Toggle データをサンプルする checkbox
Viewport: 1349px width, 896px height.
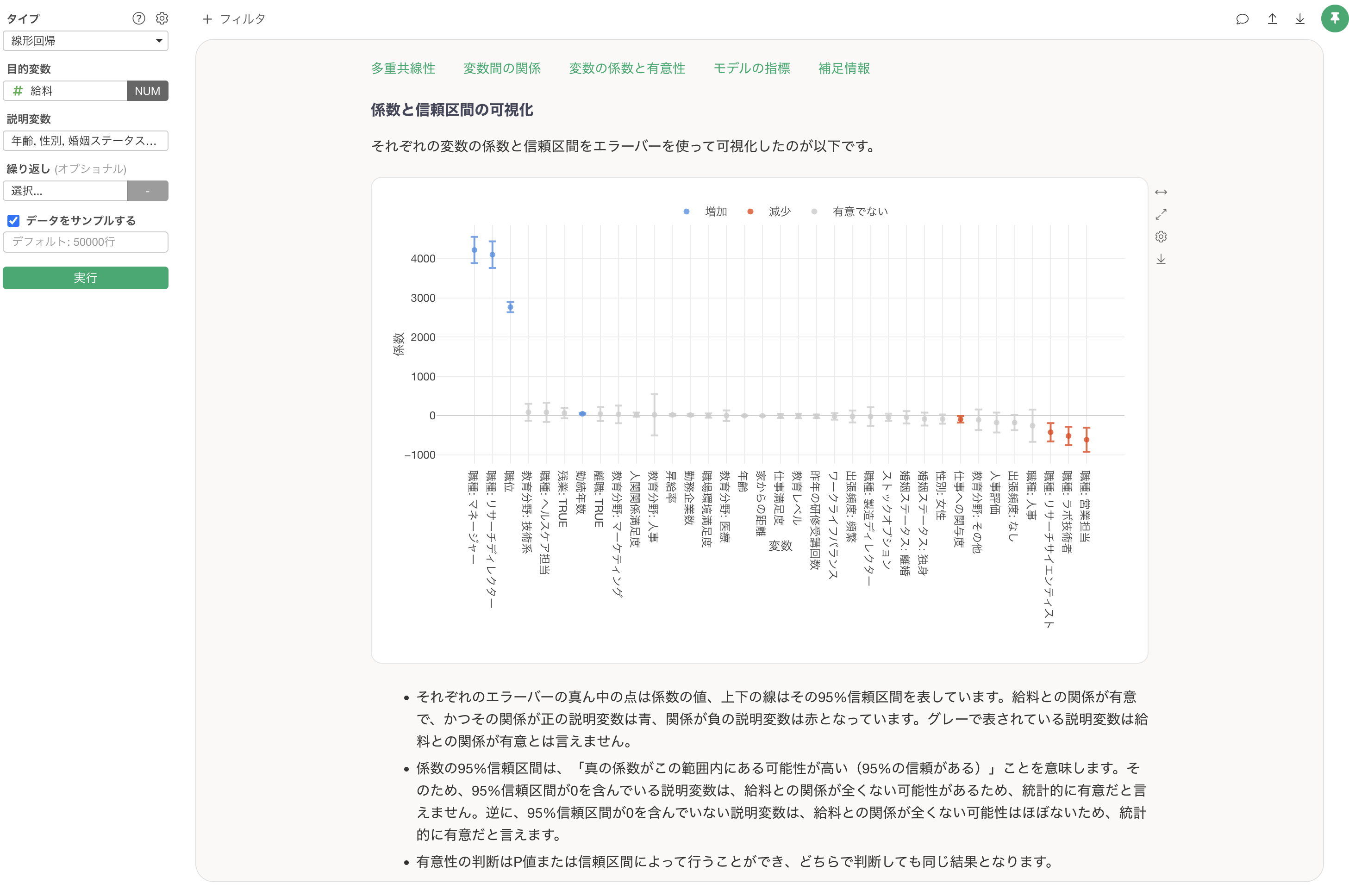pos(14,221)
